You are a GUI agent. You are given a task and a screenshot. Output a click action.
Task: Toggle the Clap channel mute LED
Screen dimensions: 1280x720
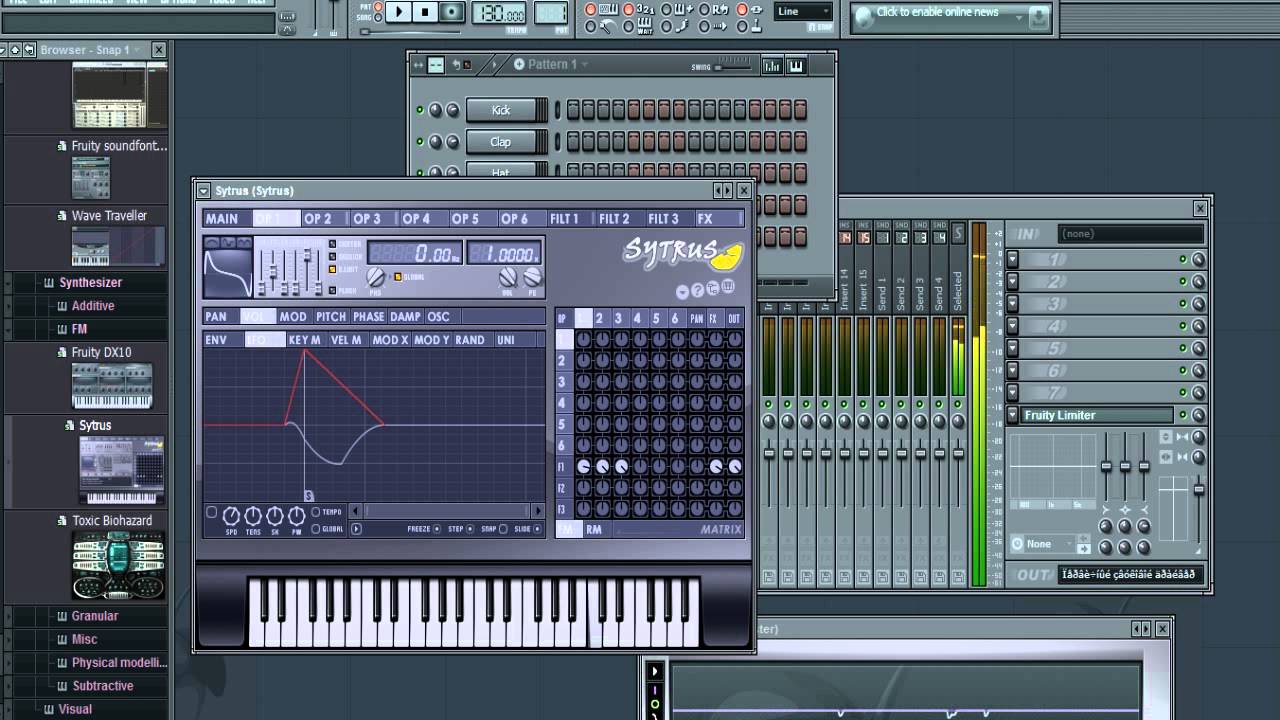(420, 142)
